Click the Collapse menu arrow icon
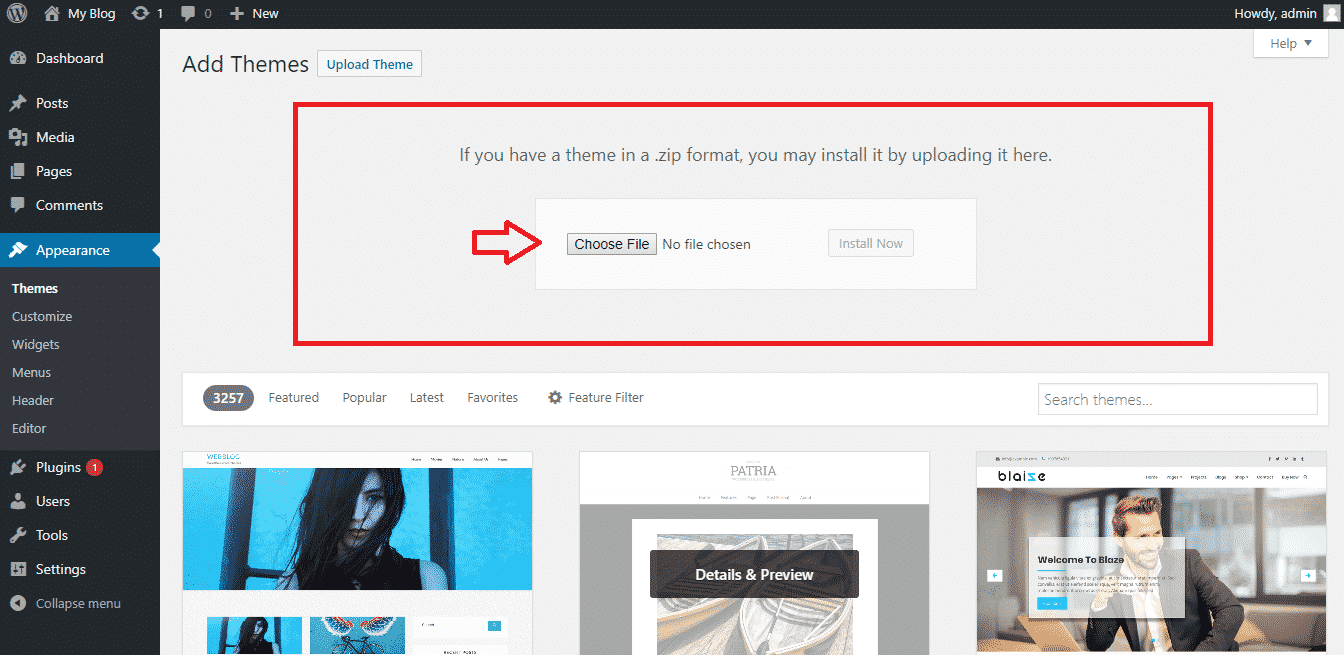This screenshot has height=655, width=1344. (x=18, y=603)
